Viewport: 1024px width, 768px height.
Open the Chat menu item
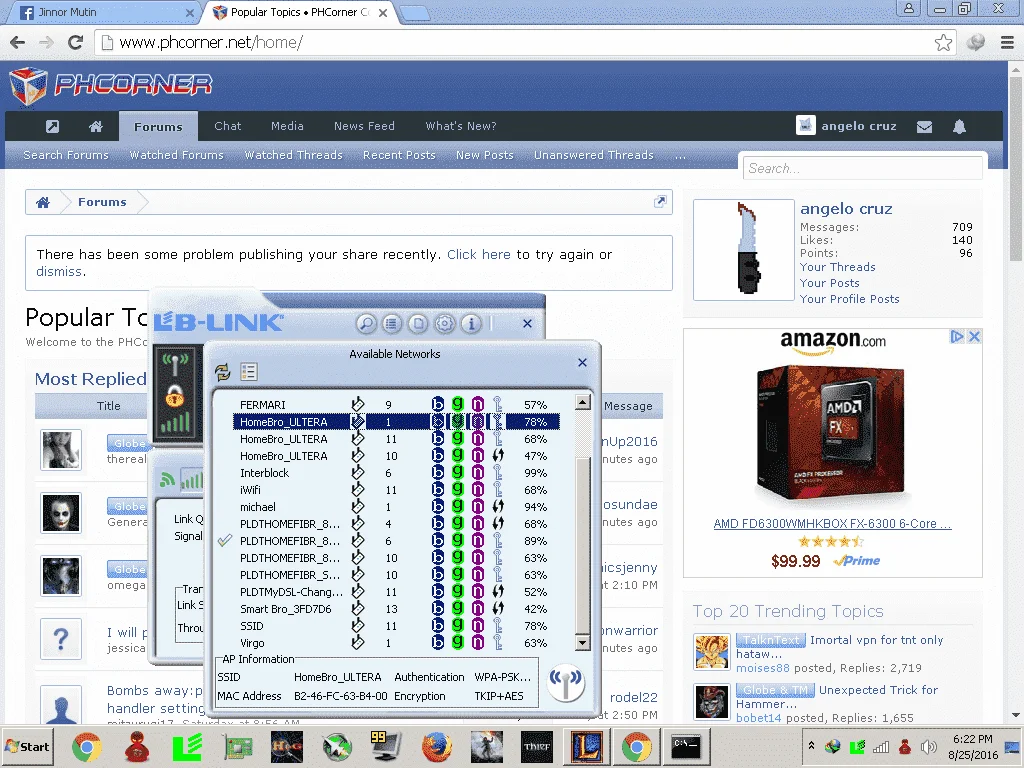tap(227, 126)
